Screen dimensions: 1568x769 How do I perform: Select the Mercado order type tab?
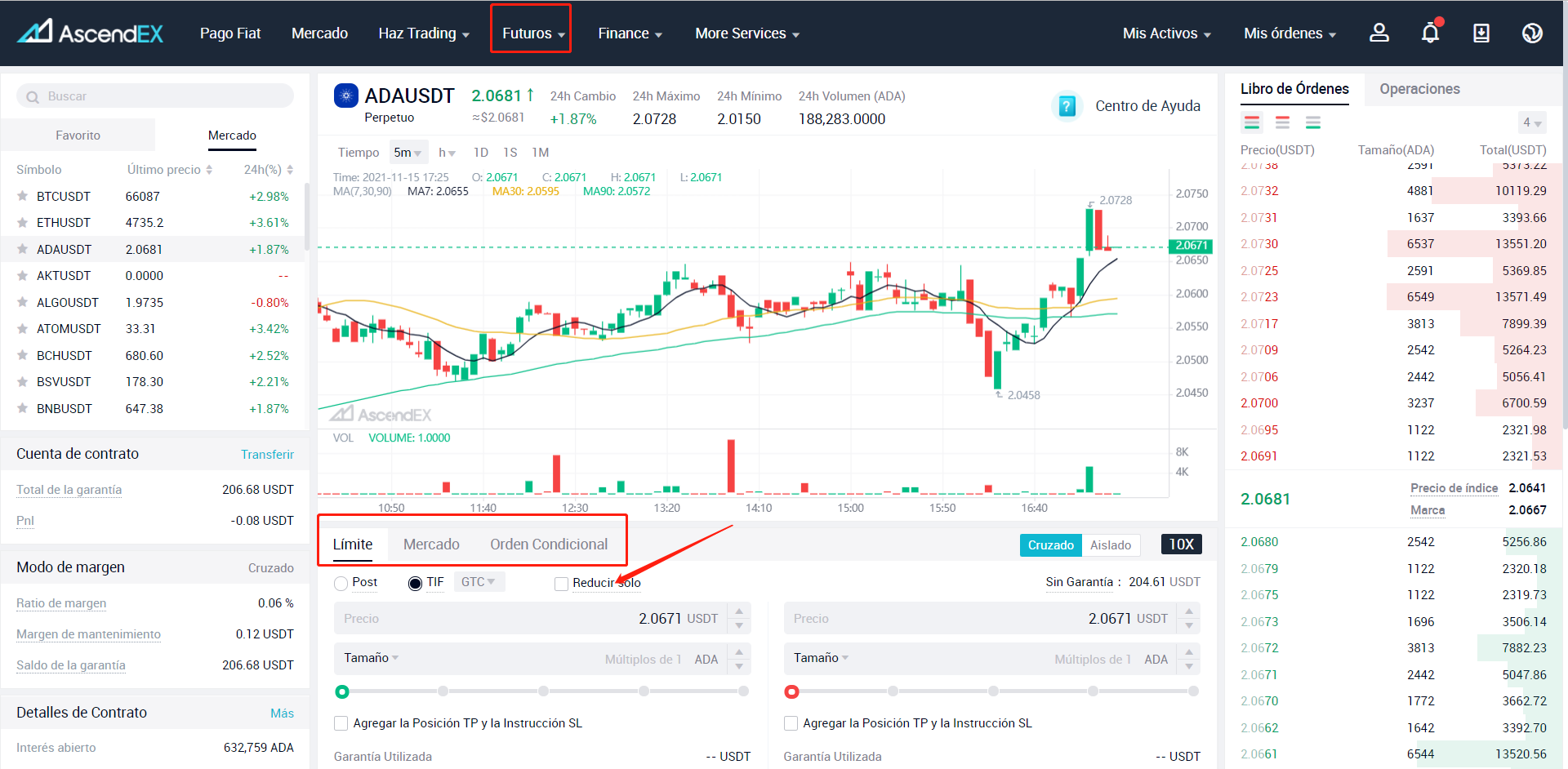(431, 545)
